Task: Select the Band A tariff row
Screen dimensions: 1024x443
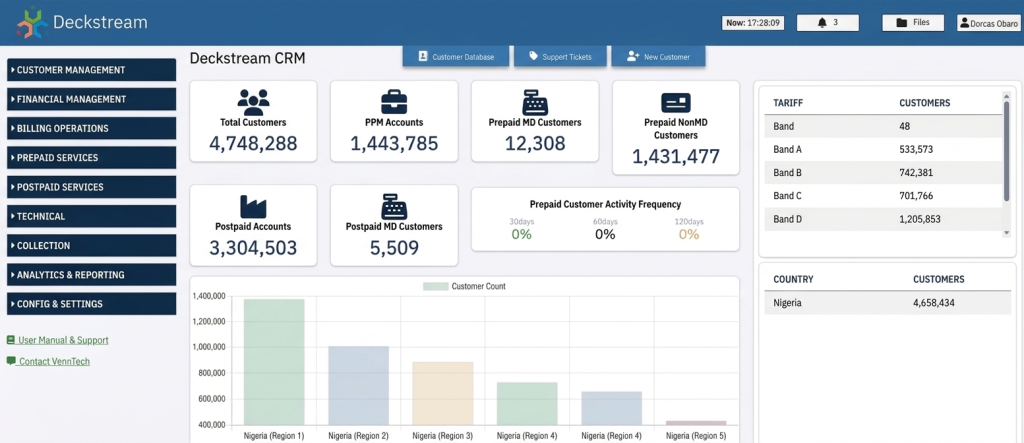Action: pos(883,149)
